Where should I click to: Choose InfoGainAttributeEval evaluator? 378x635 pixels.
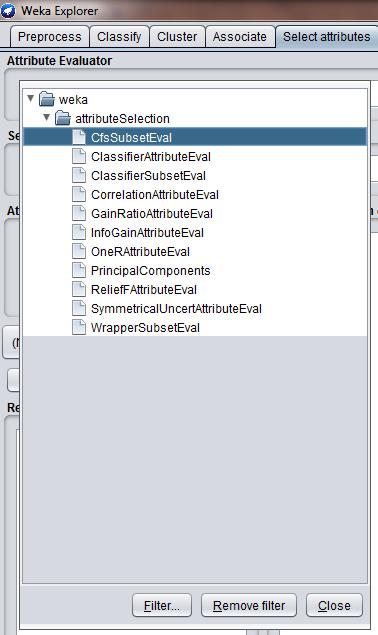pos(147,233)
